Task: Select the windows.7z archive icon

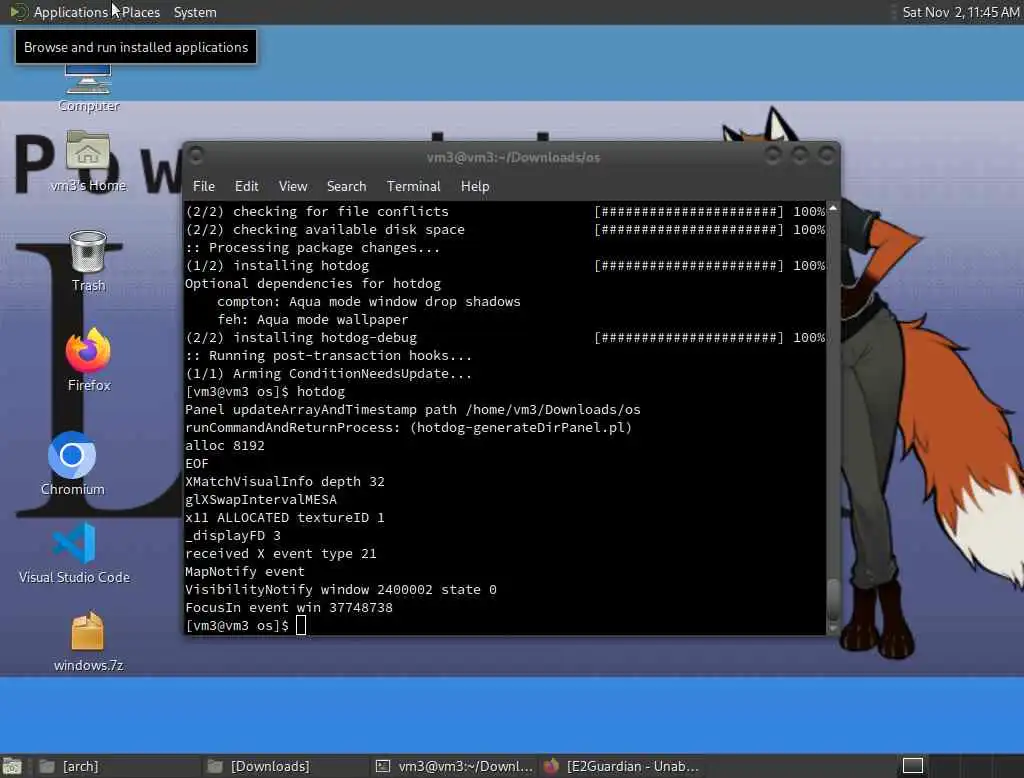Action: coord(88,641)
